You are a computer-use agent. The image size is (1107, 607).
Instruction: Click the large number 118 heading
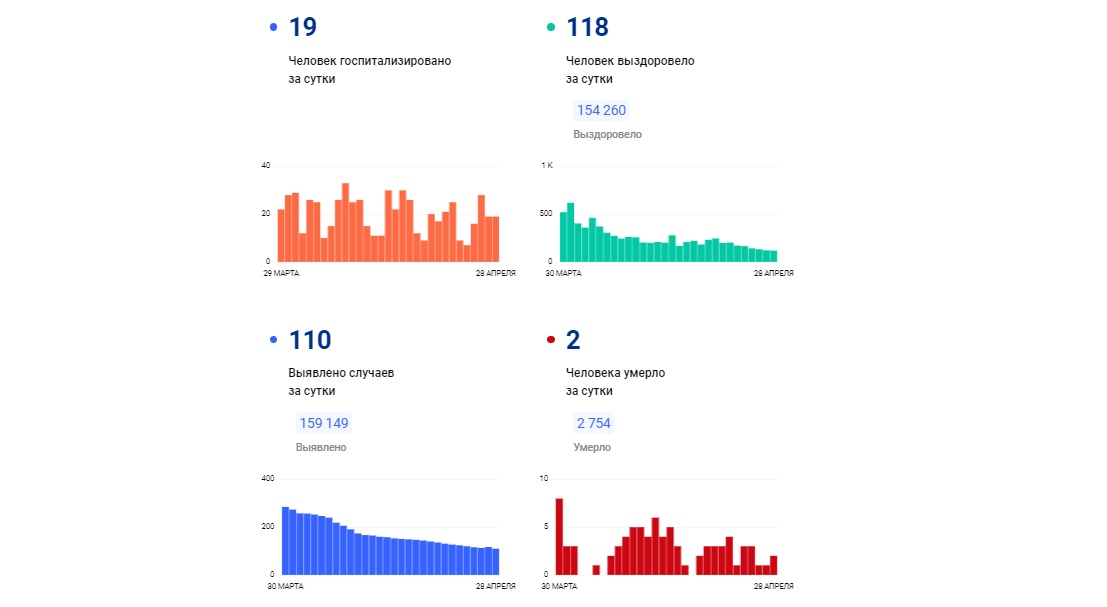[x=587, y=28]
